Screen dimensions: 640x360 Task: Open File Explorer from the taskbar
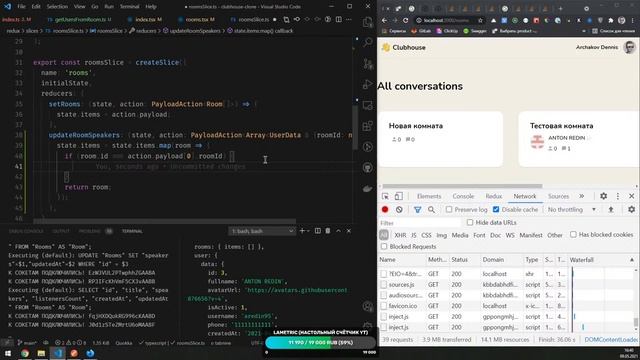click(x=41, y=353)
